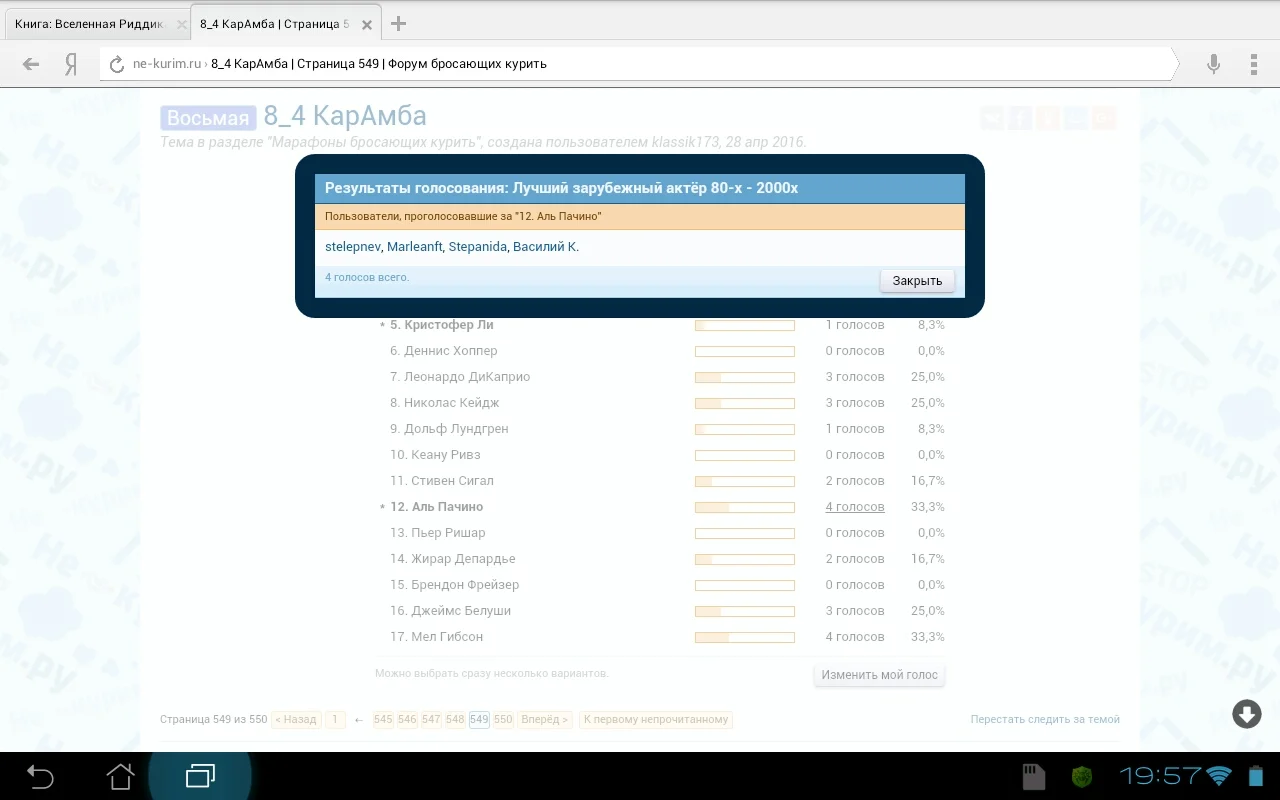
Task: Share the thread via the Facebook icon
Action: (x=1019, y=117)
